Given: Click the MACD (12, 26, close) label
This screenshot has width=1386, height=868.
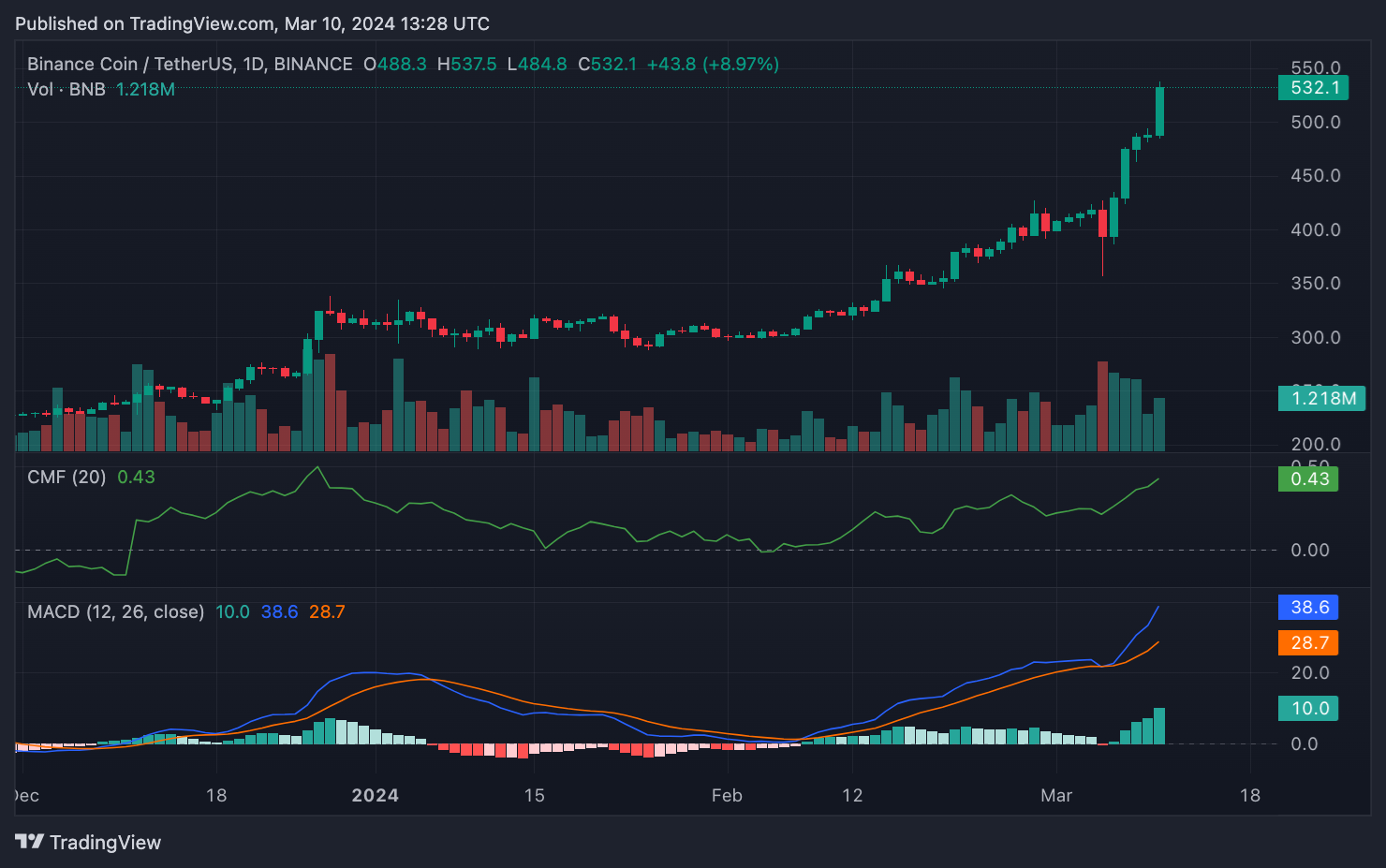Looking at the screenshot, I should [115, 611].
